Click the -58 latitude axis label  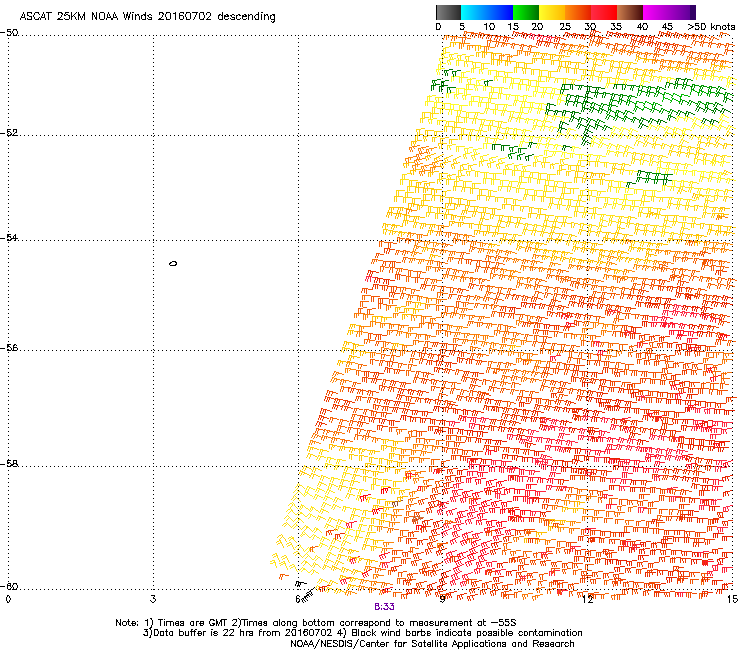click(x=9, y=464)
